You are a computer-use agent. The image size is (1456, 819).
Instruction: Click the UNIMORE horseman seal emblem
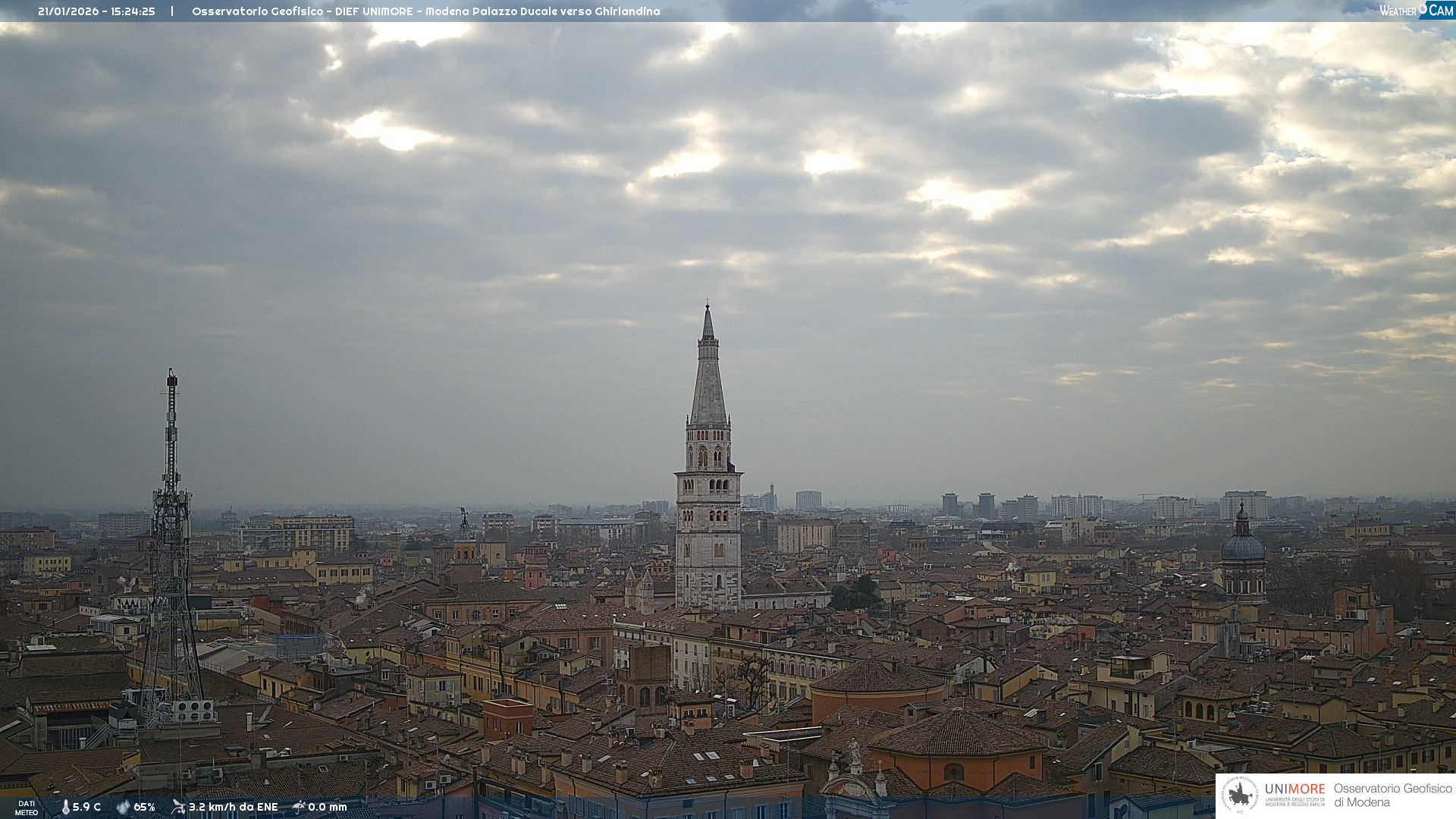tap(1240, 795)
